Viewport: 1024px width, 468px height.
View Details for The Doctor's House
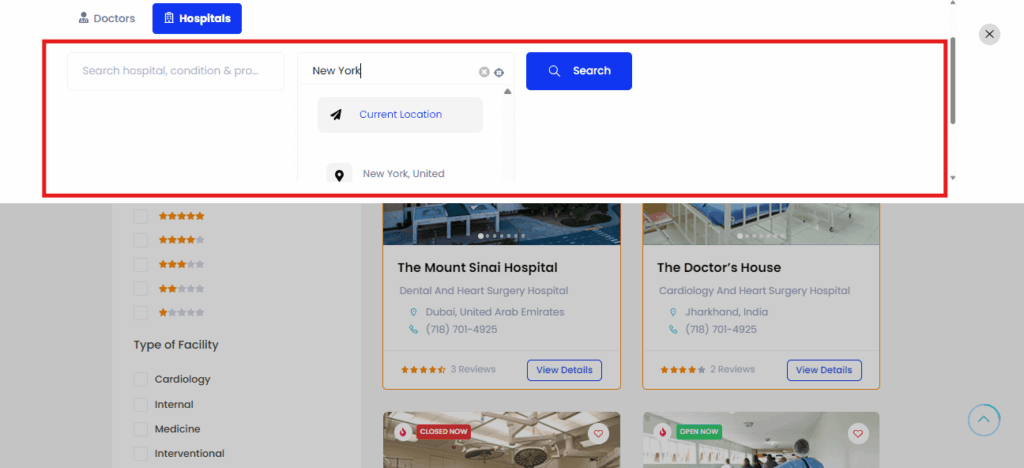(x=824, y=370)
